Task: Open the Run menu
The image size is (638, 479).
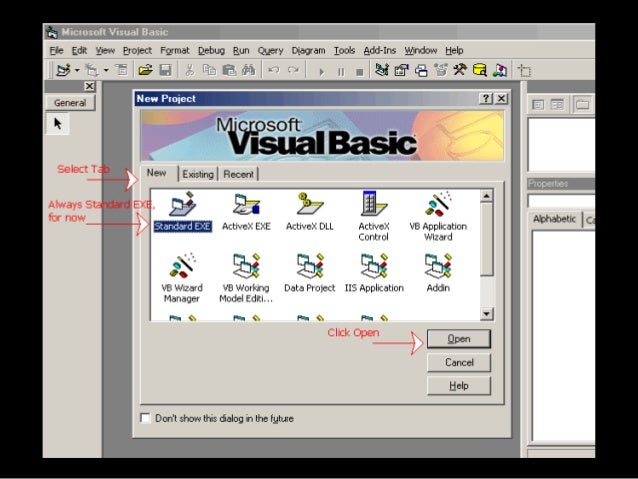Action: (241, 50)
